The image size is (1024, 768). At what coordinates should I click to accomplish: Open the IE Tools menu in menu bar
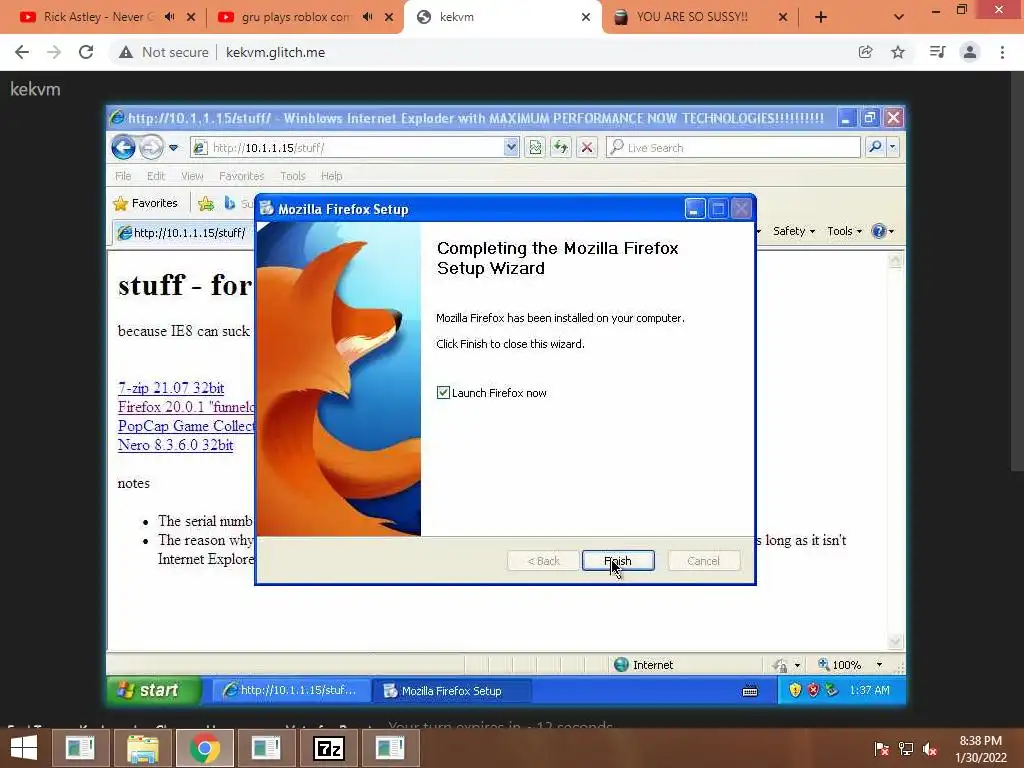(x=293, y=176)
